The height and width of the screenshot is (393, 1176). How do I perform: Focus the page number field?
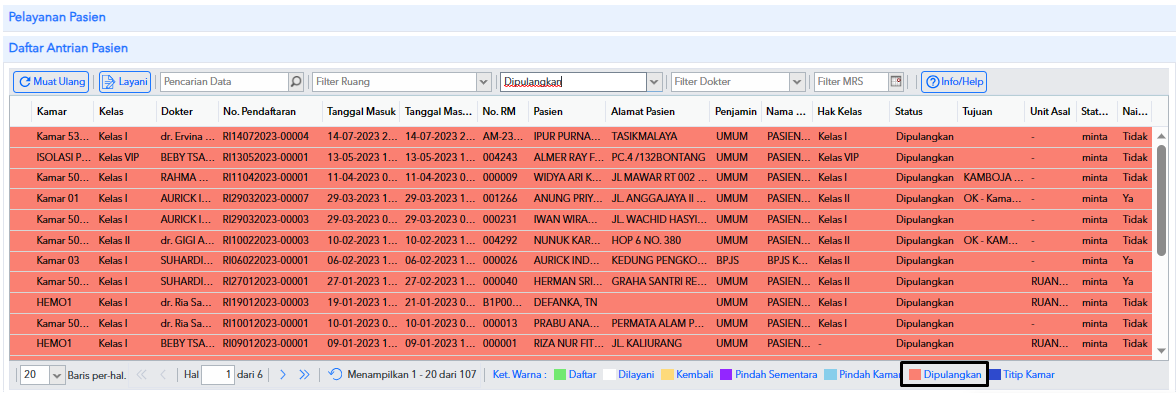218,374
